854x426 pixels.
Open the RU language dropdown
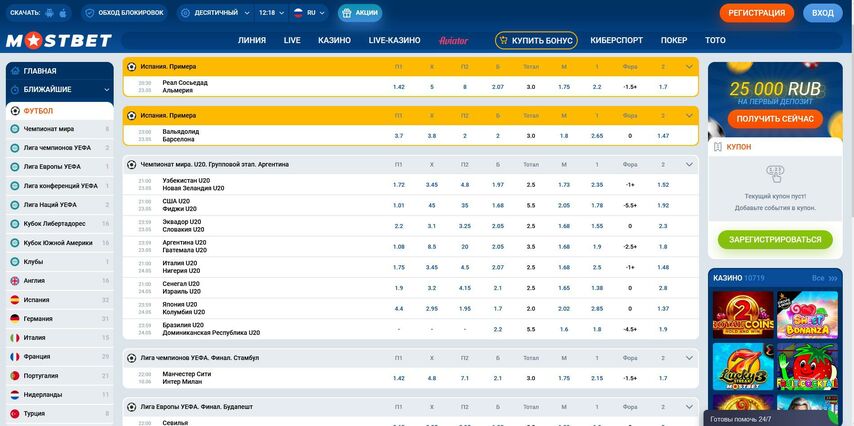tap(310, 13)
